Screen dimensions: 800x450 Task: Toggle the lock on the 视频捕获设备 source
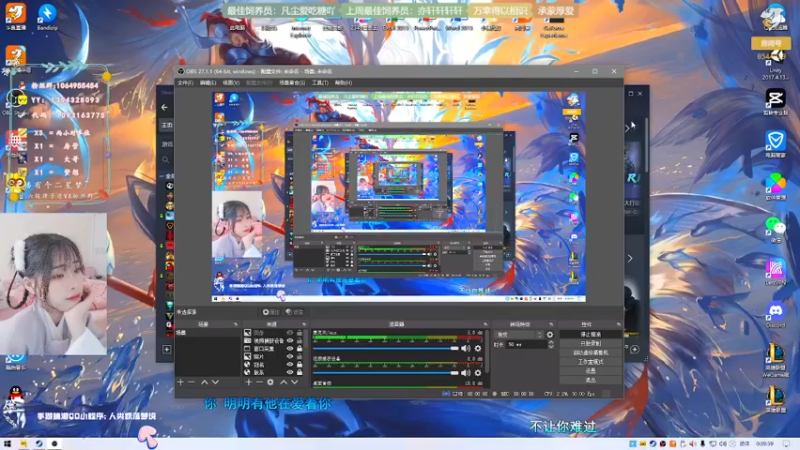coord(299,341)
